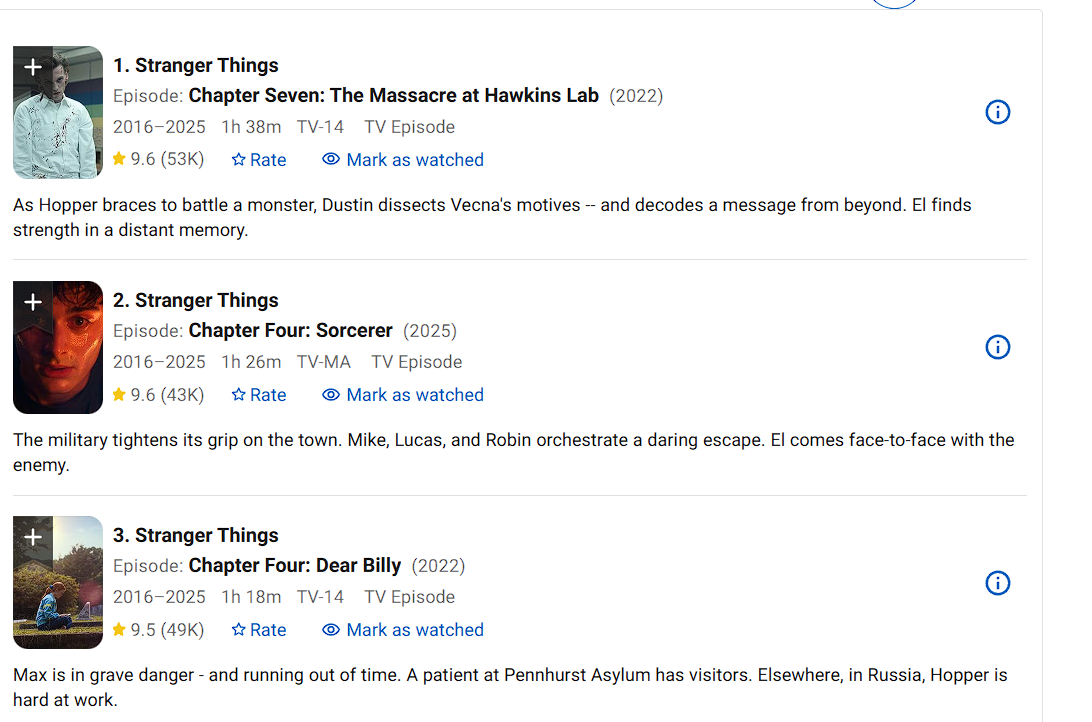Click the info icon for Dear Billy episode
This screenshot has width=1092, height=722.
[x=997, y=583]
